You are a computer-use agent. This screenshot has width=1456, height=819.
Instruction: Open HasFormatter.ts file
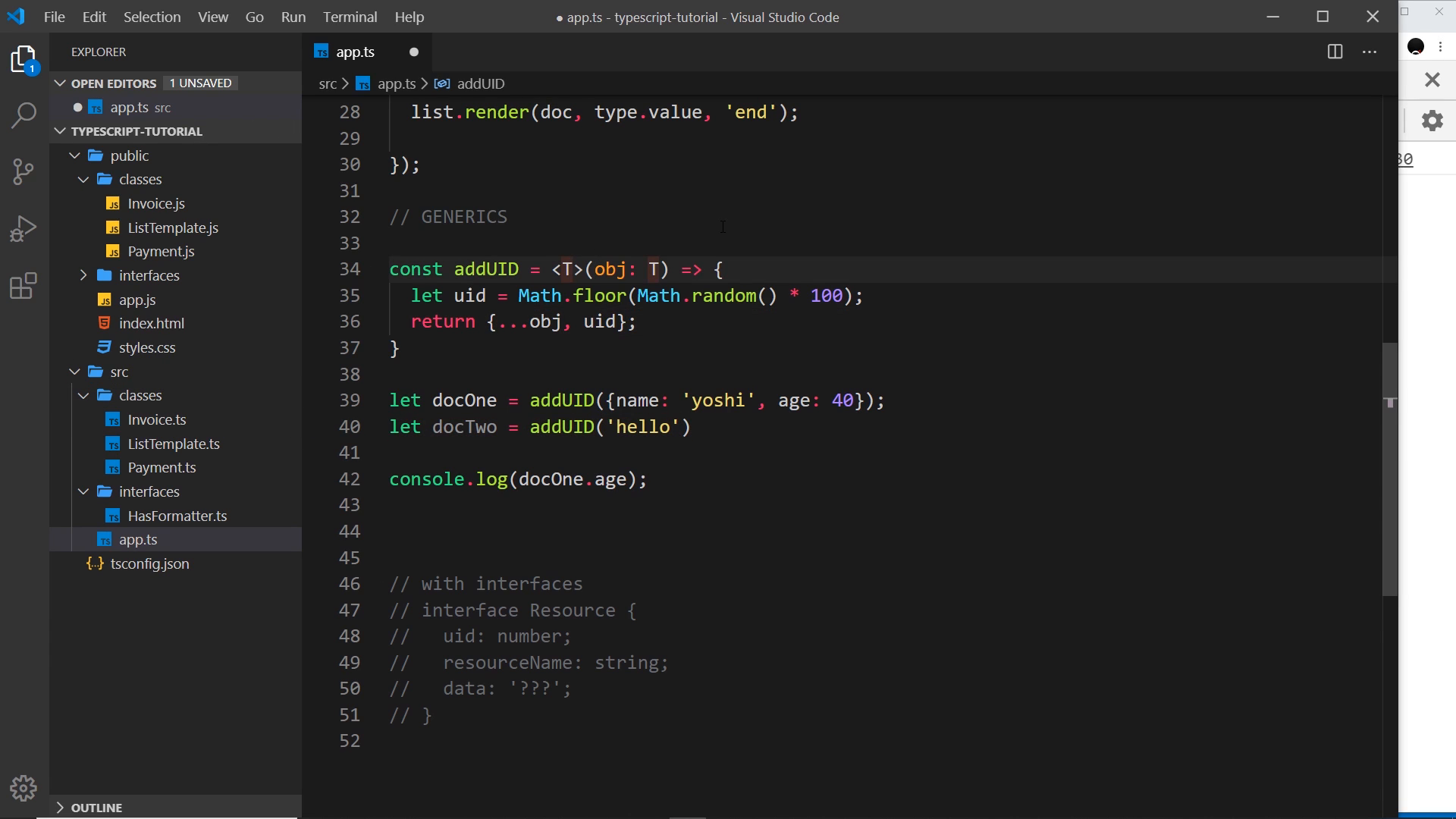tap(177, 516)
